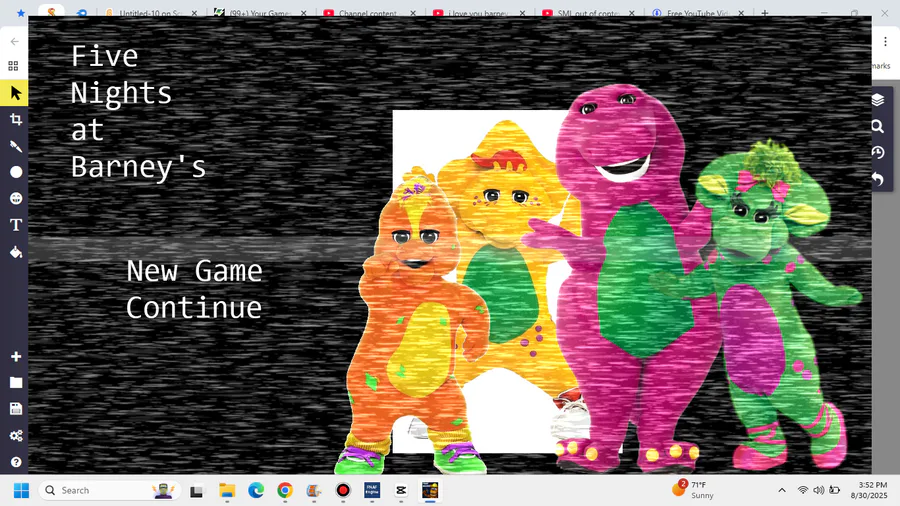Click the undo arrow icon
The image size is (900, 506).
coord(878,179)
